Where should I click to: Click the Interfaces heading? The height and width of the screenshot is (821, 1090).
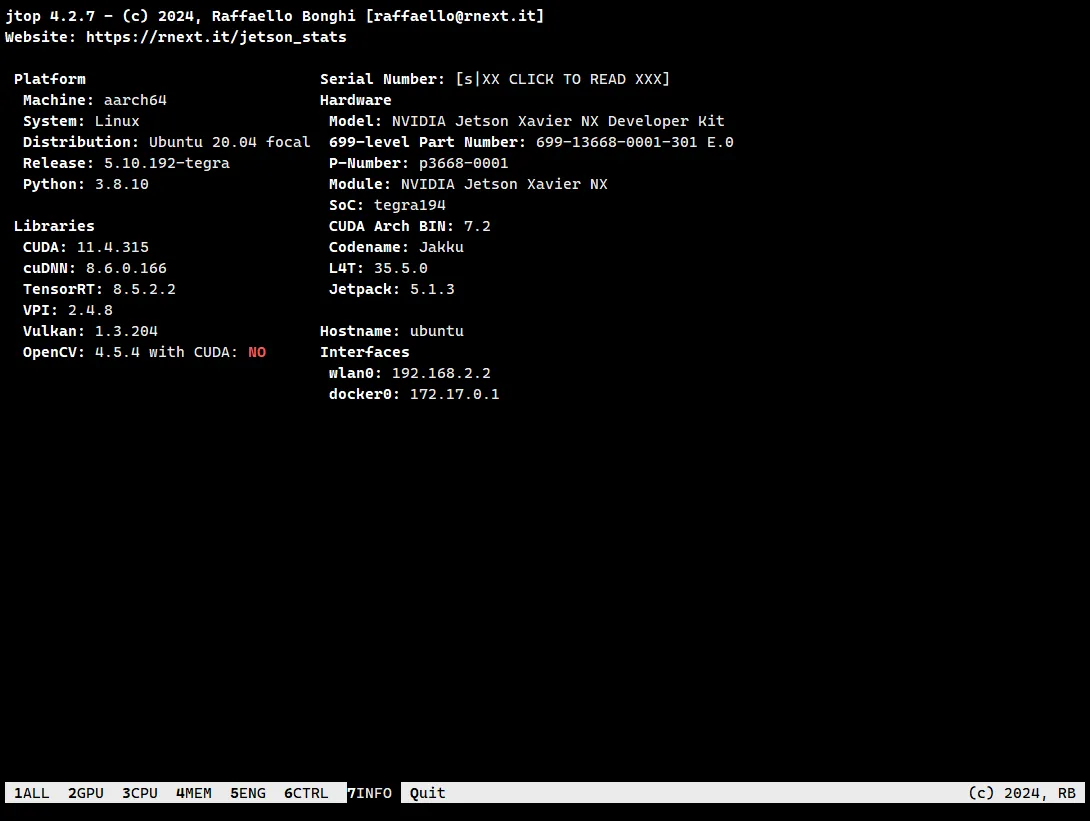(365, 352)
